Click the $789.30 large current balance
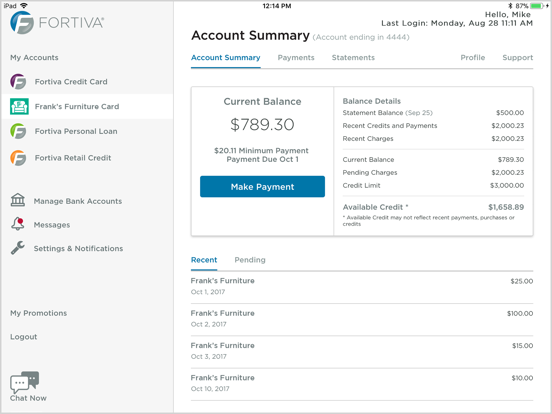 tap(262, 124)
